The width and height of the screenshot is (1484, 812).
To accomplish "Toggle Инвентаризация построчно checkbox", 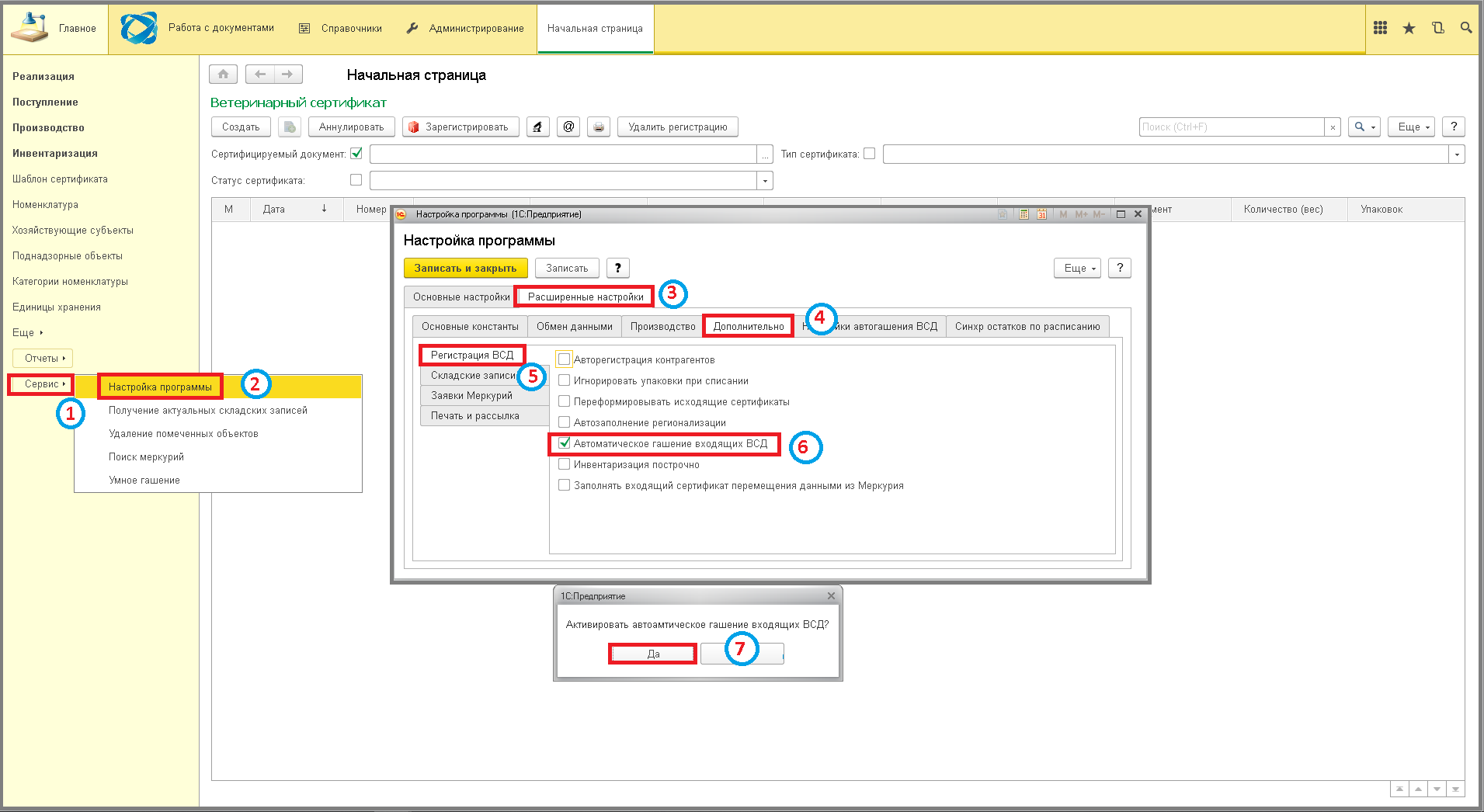I will point(565,464).
